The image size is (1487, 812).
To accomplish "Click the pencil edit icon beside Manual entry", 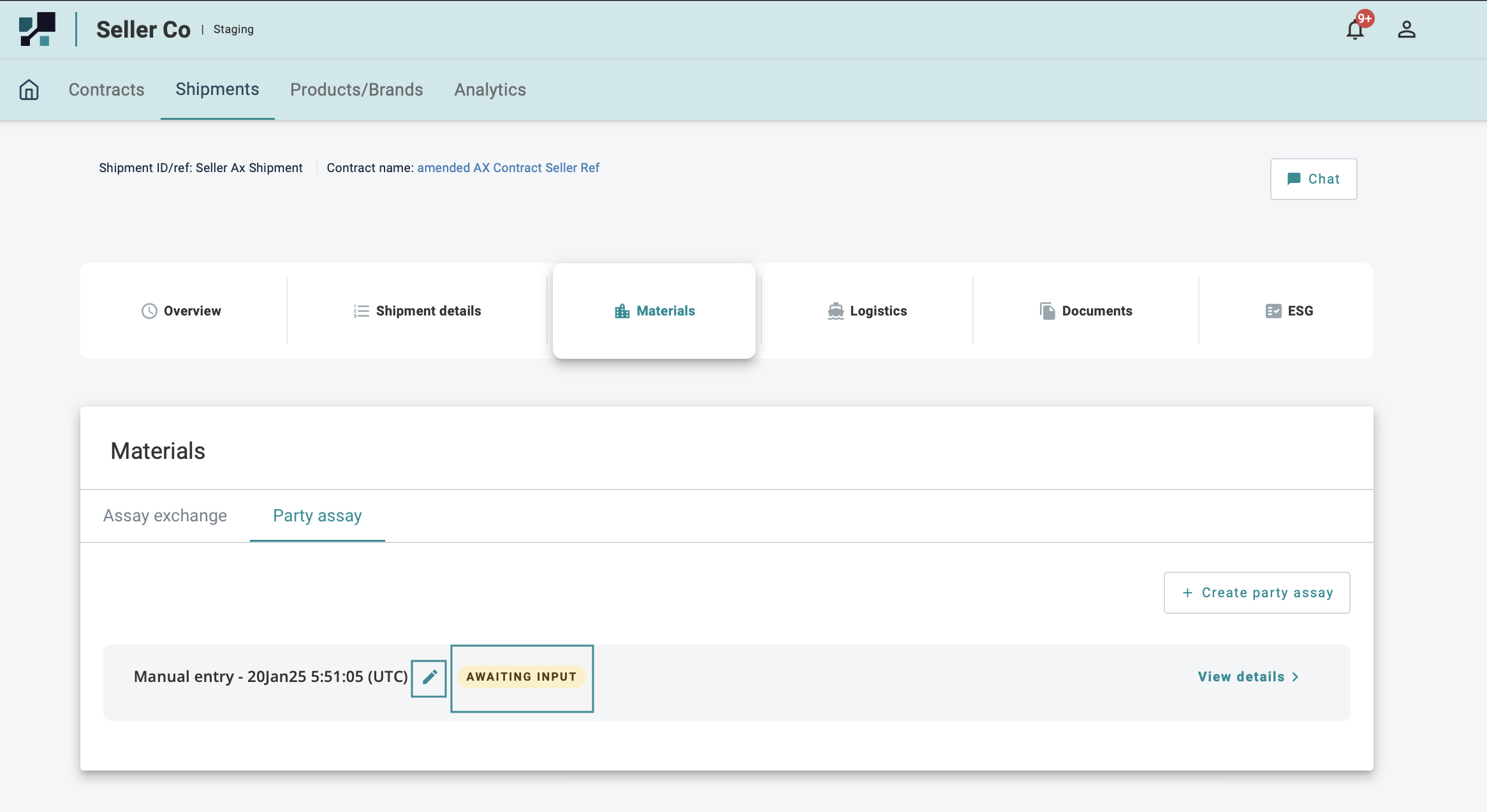I will 429,677.
